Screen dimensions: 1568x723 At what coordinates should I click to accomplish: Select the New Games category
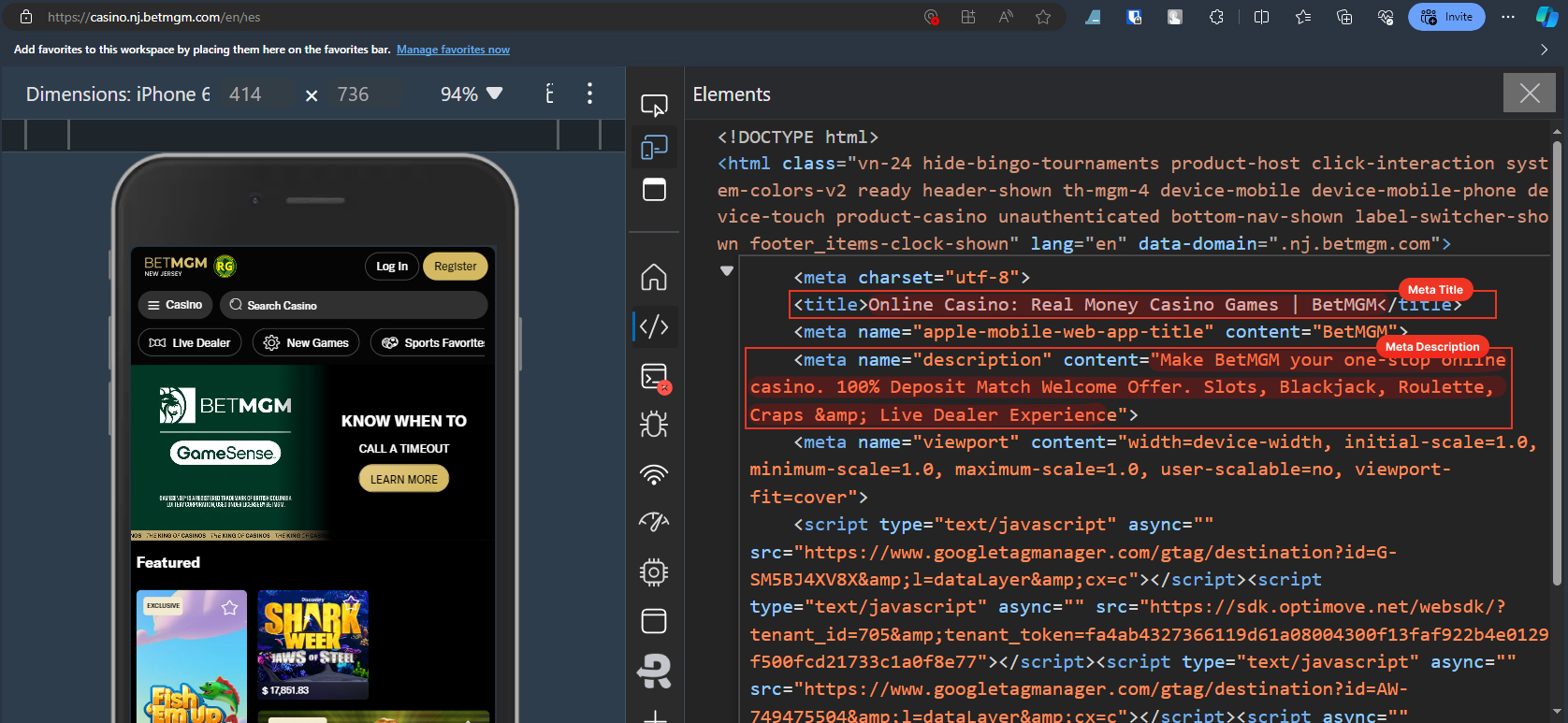coord(306,343)
